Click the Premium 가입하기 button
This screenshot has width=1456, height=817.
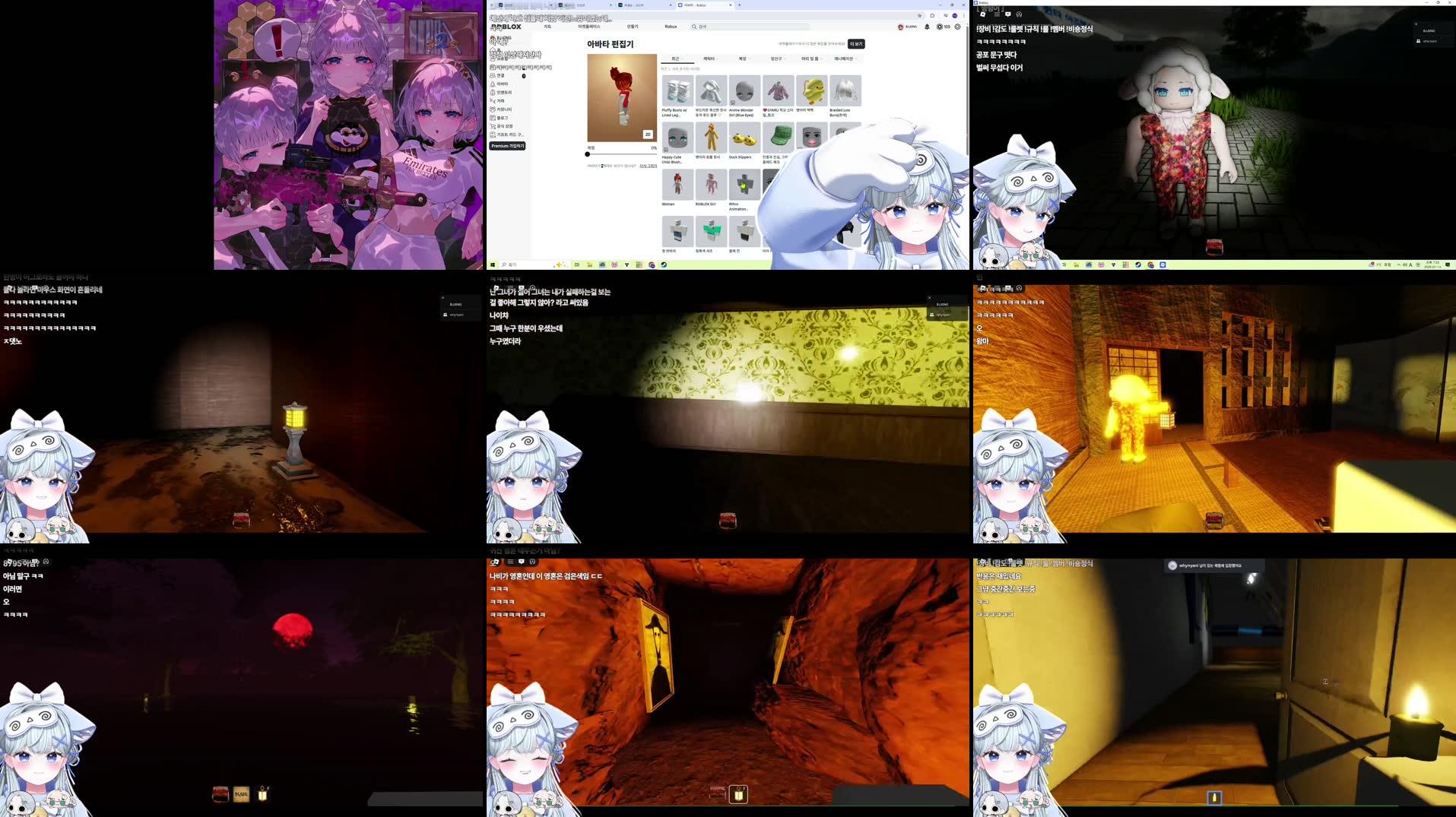(x=508, y=145)
